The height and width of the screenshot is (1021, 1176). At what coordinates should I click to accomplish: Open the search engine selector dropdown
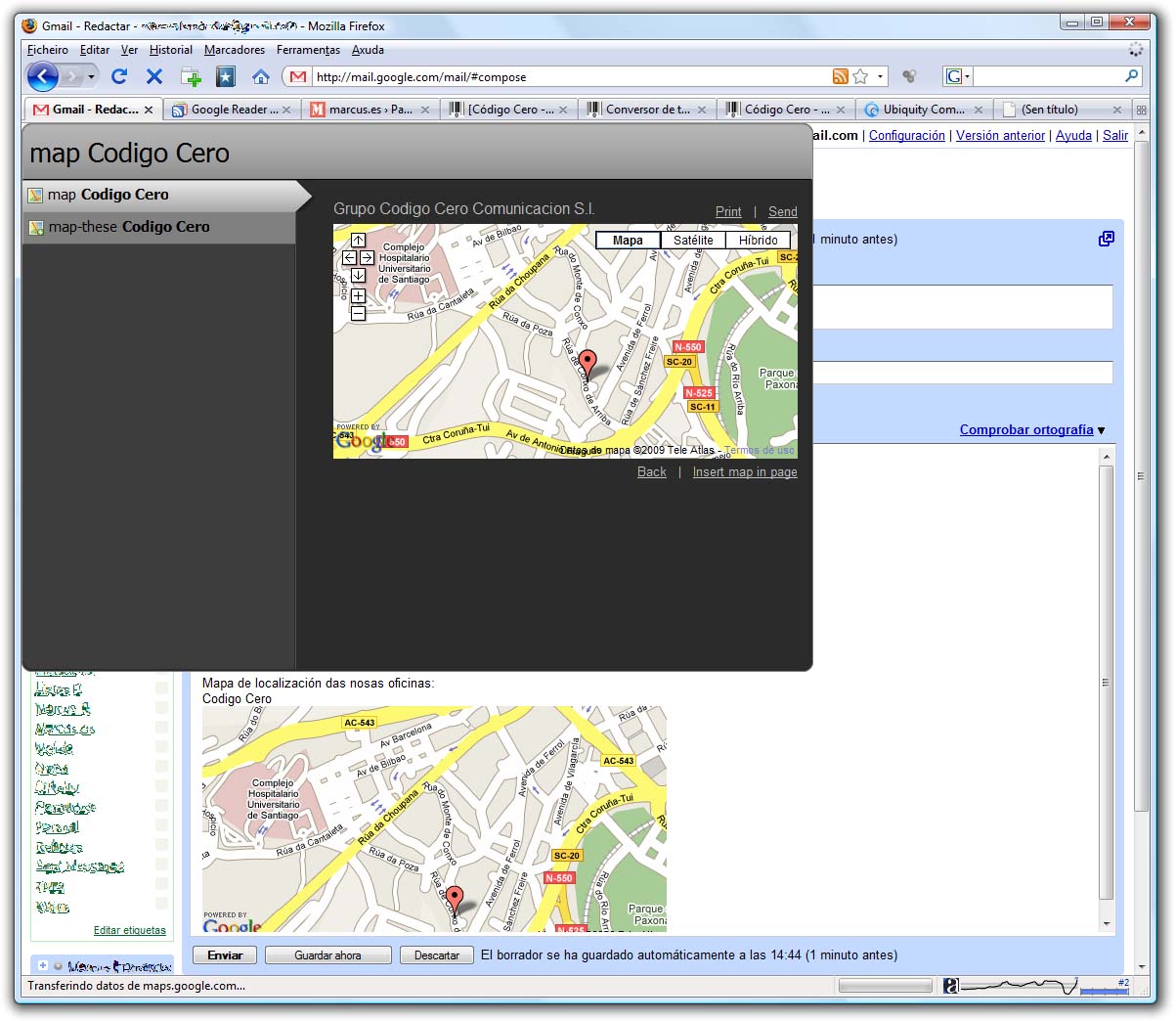(x=958, y=76)
